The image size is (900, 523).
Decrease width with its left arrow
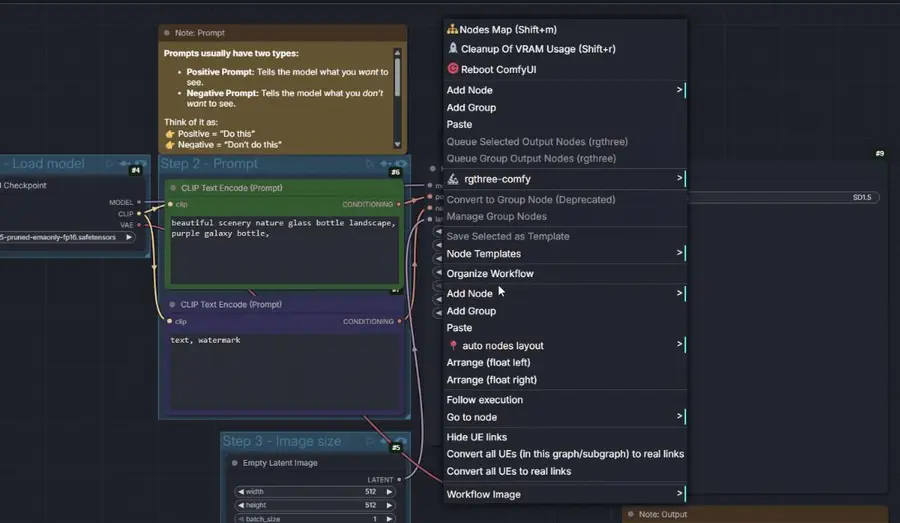241,491
